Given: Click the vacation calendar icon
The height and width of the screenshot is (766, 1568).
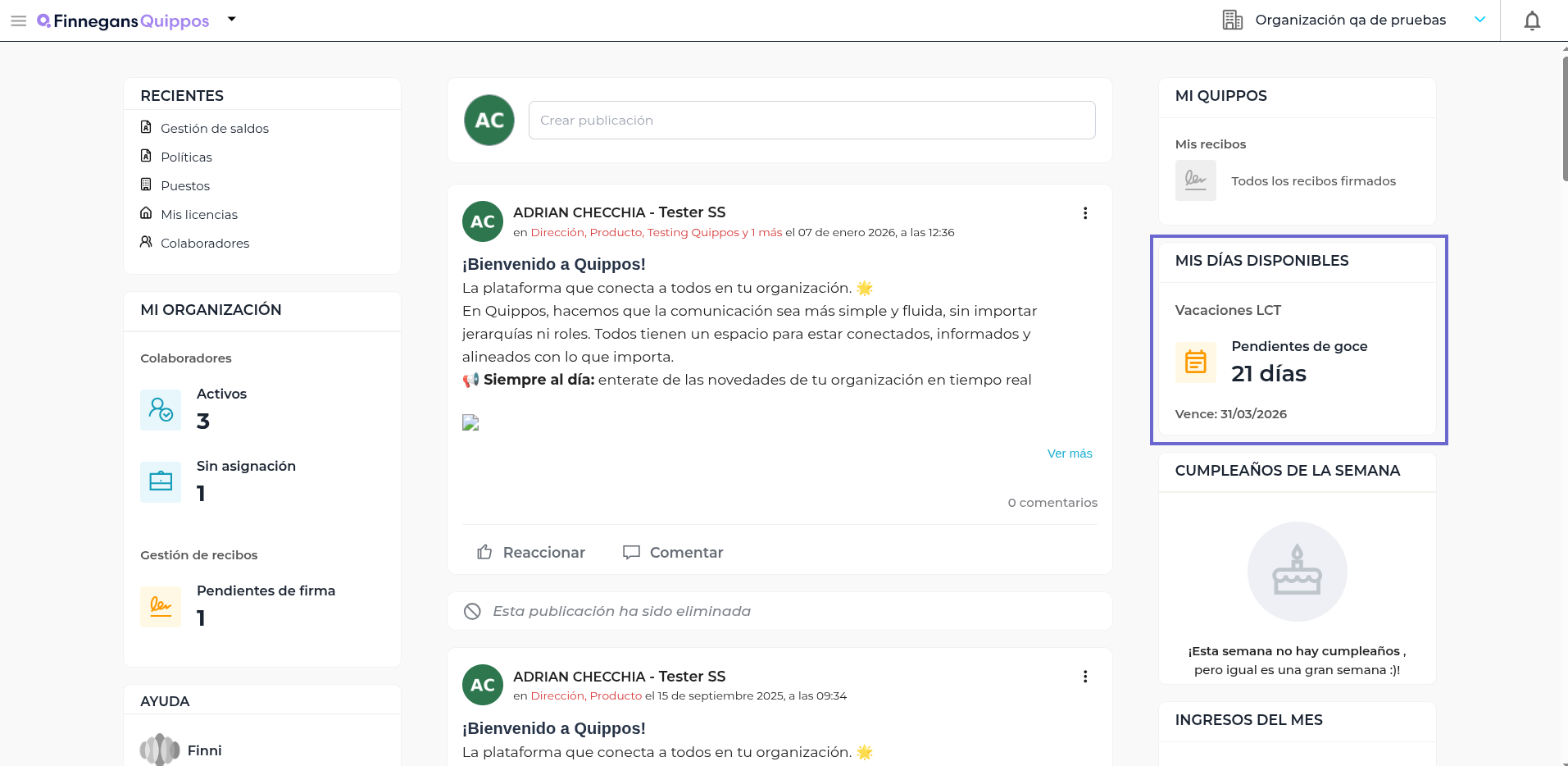Looking at the screenshot, I should click(1195, 362).
